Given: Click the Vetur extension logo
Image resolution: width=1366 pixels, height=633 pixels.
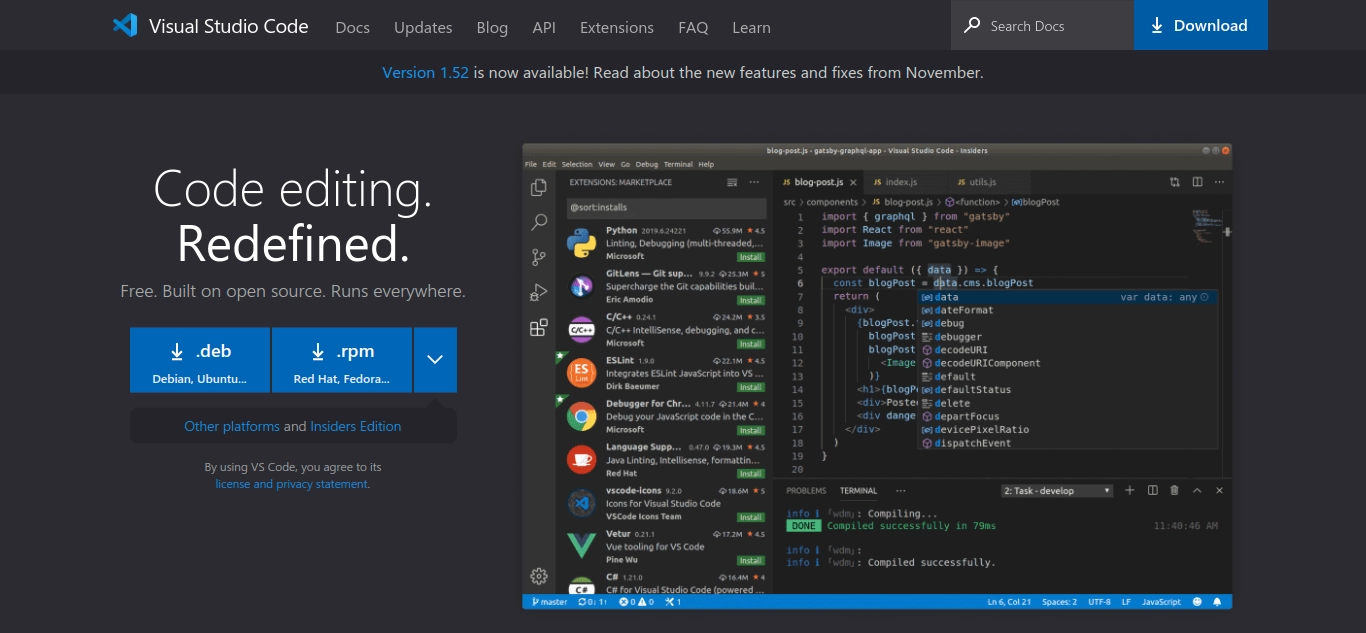Looking at the screenshot, I should (x=582, y=546).
